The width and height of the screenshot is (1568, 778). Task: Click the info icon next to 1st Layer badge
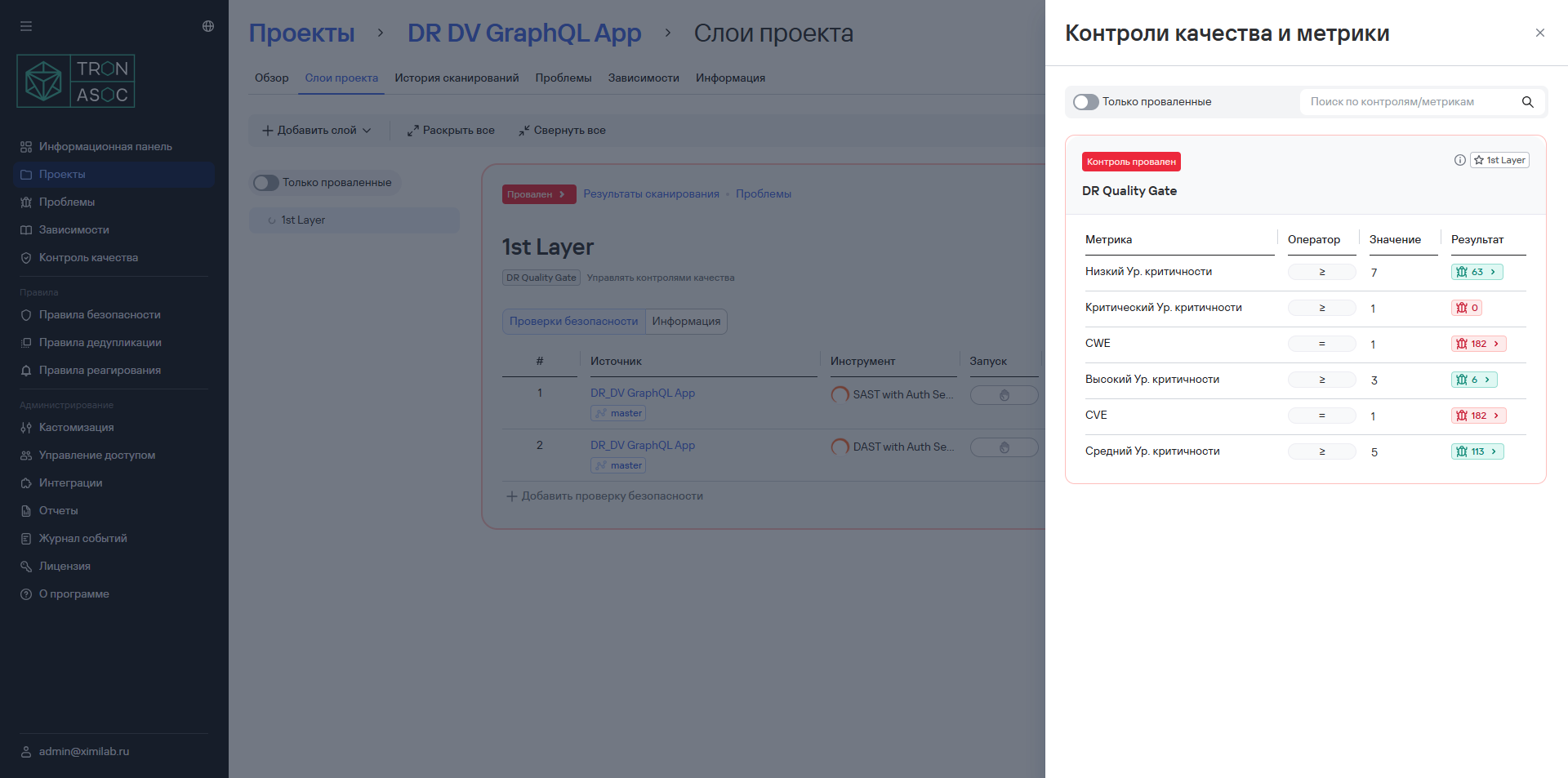click(1459, 160)
